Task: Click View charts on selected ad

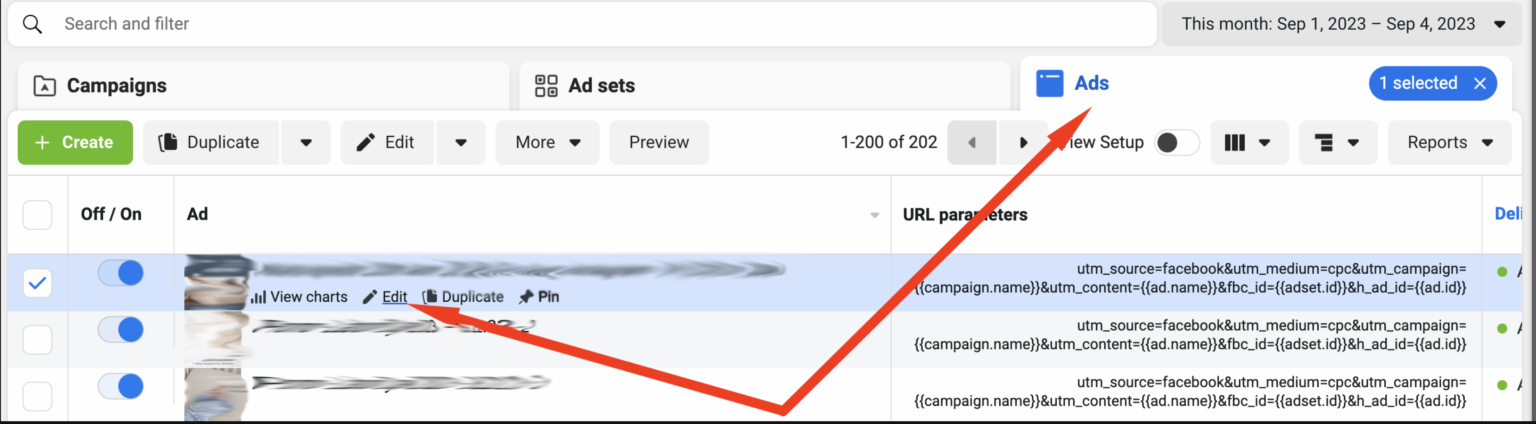Action: (298, 297)
